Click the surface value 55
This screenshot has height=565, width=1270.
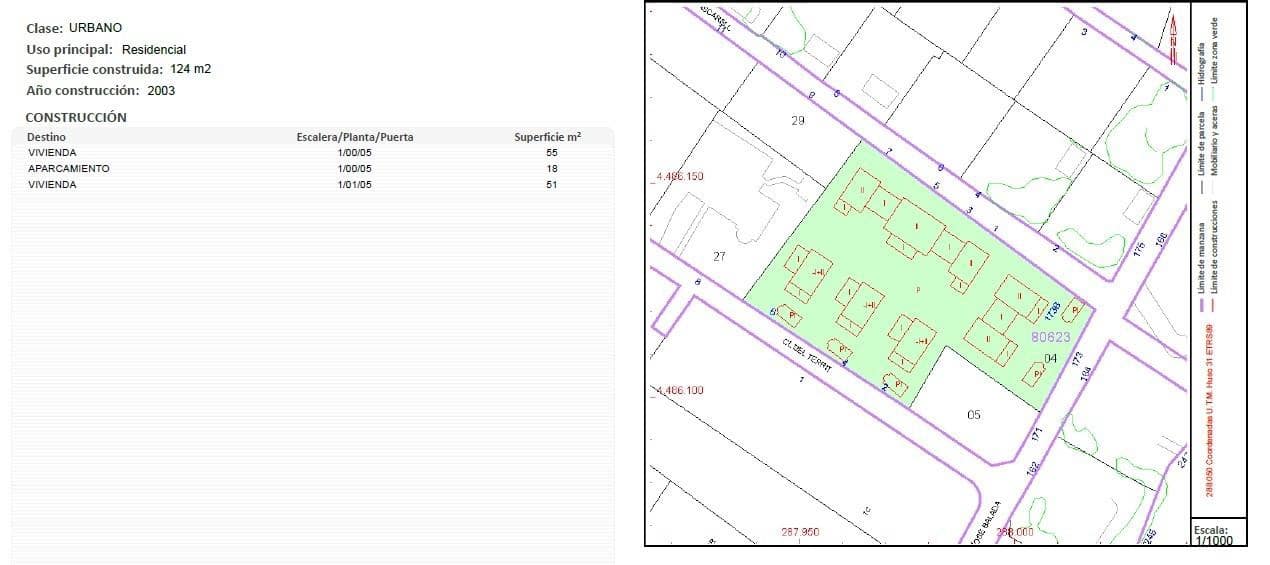click(x=552, y=152)
